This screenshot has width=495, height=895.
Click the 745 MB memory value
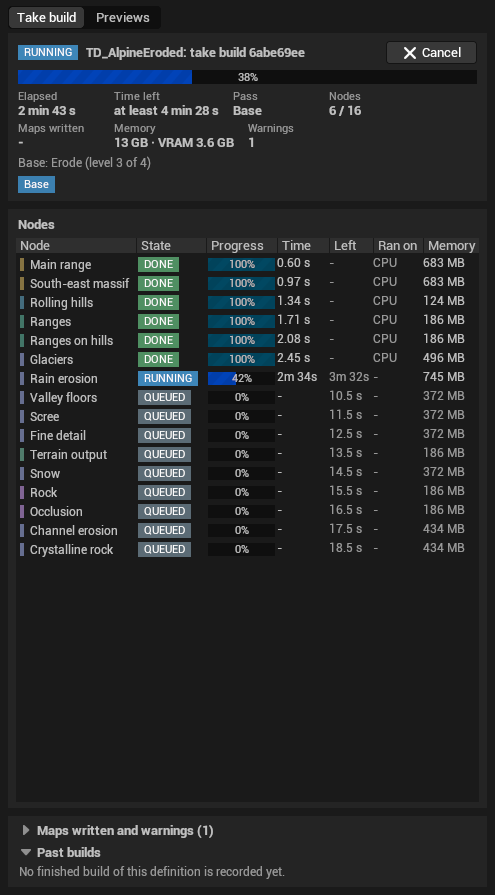tap(444, 377)
